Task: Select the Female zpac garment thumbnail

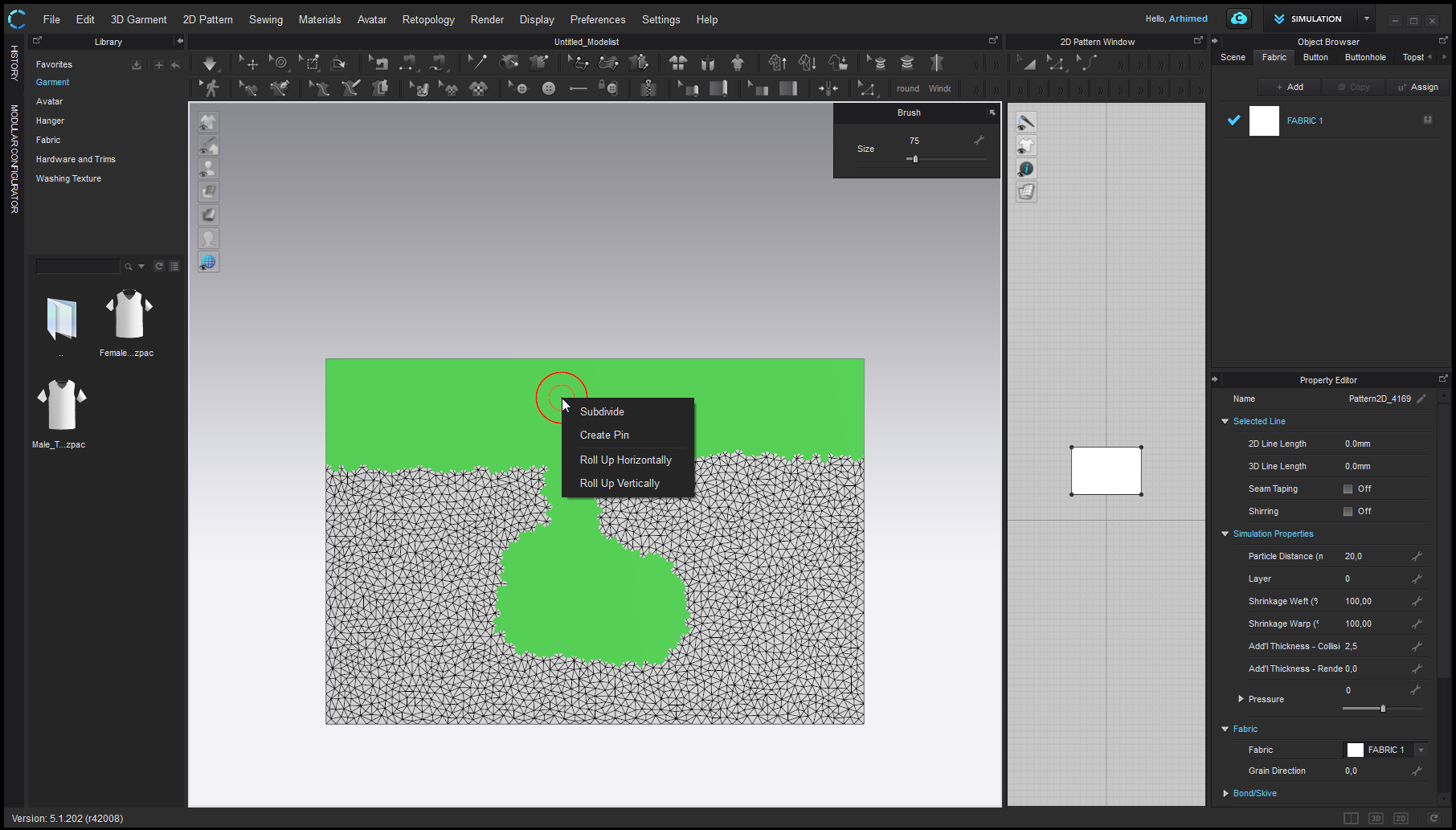Action: pos(129,316)
